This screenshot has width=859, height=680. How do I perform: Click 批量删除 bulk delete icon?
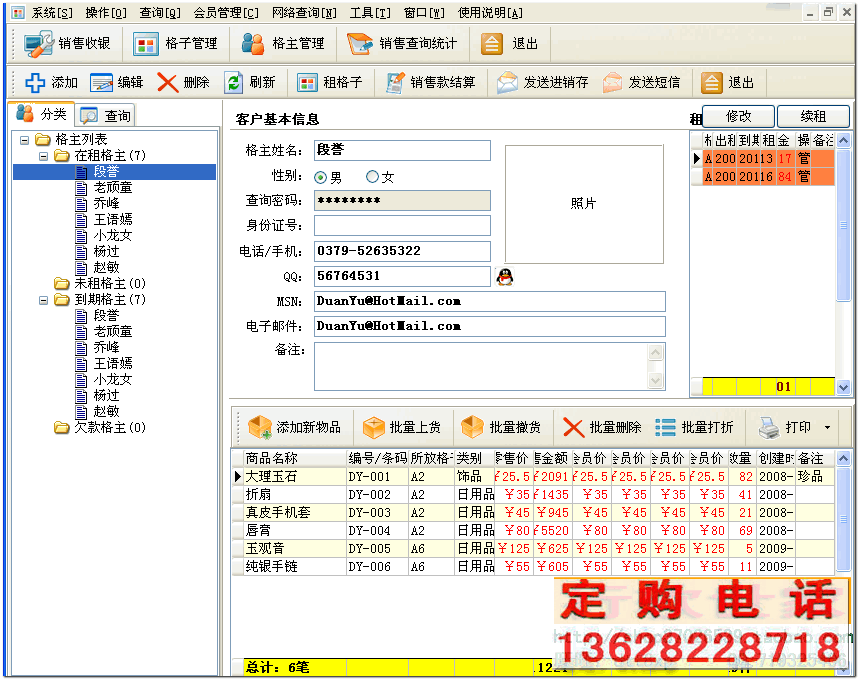tap(573, 427)
